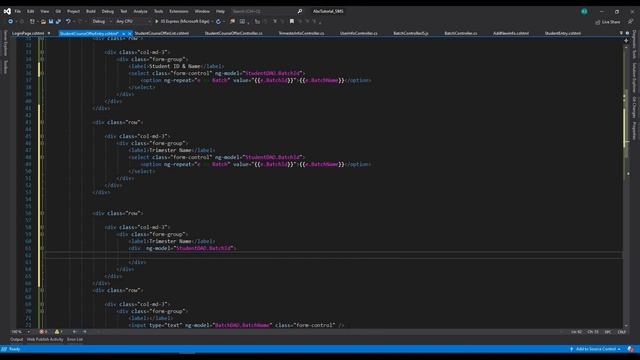The height and width of the screenshot is (360, 640).
Task: Switch to the LoginPage.cshtml tab
Action: point(28,33)
